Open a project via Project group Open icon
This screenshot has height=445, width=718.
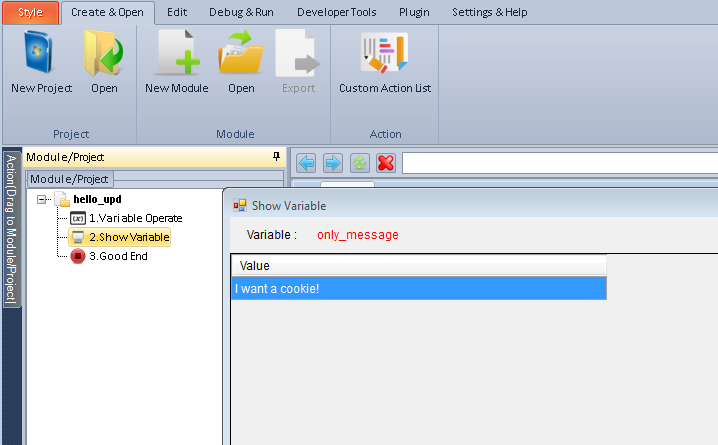click(104, 60)
